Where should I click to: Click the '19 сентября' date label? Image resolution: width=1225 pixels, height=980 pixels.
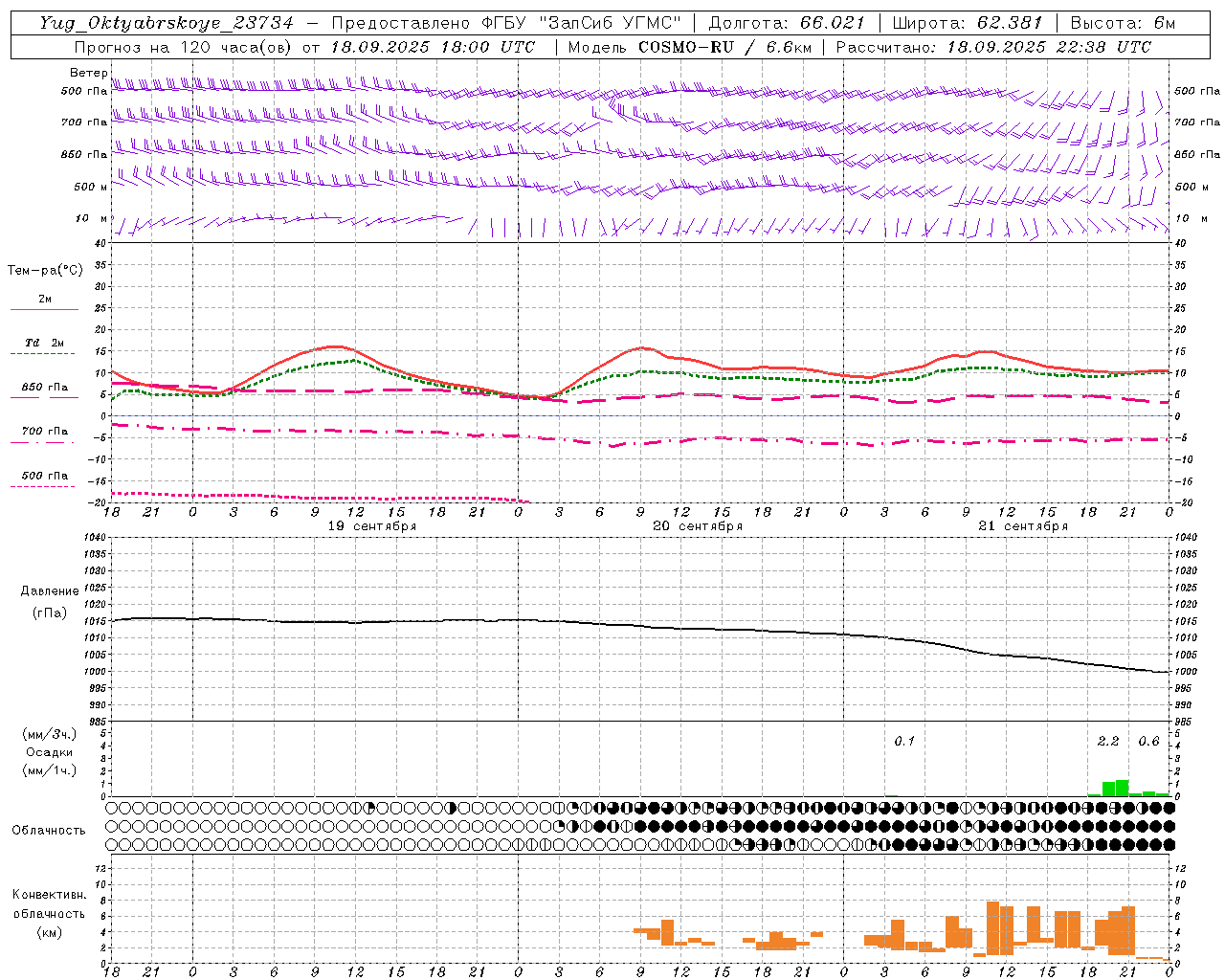(372, 525)
